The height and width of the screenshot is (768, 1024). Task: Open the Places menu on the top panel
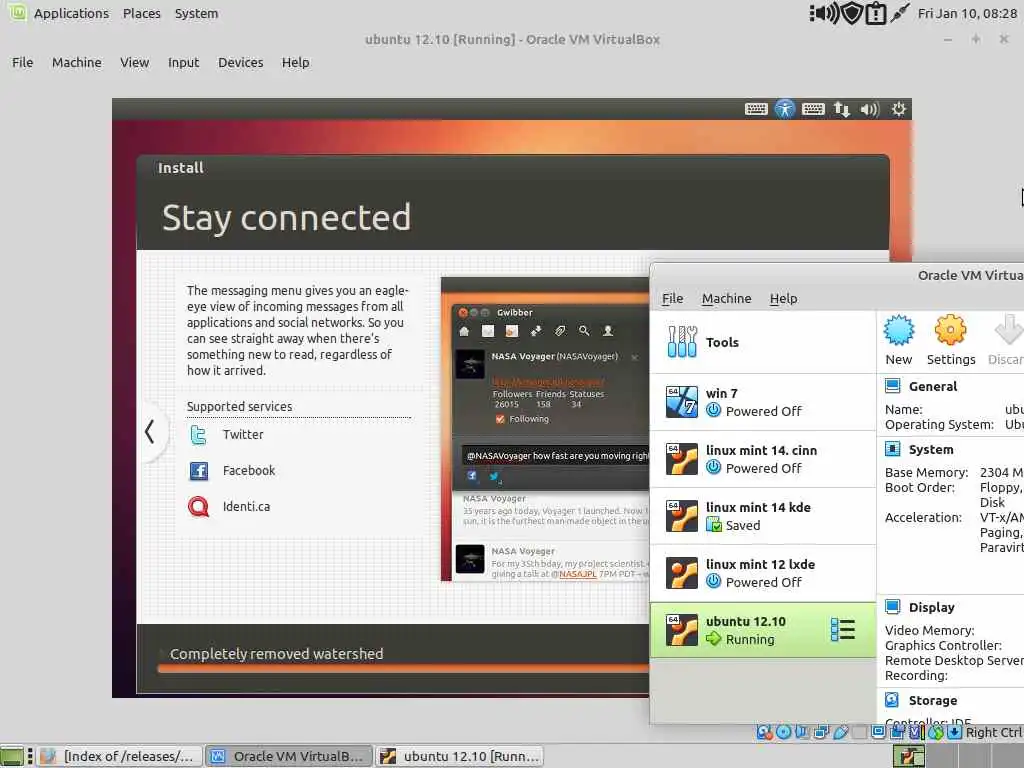point(141,13)
